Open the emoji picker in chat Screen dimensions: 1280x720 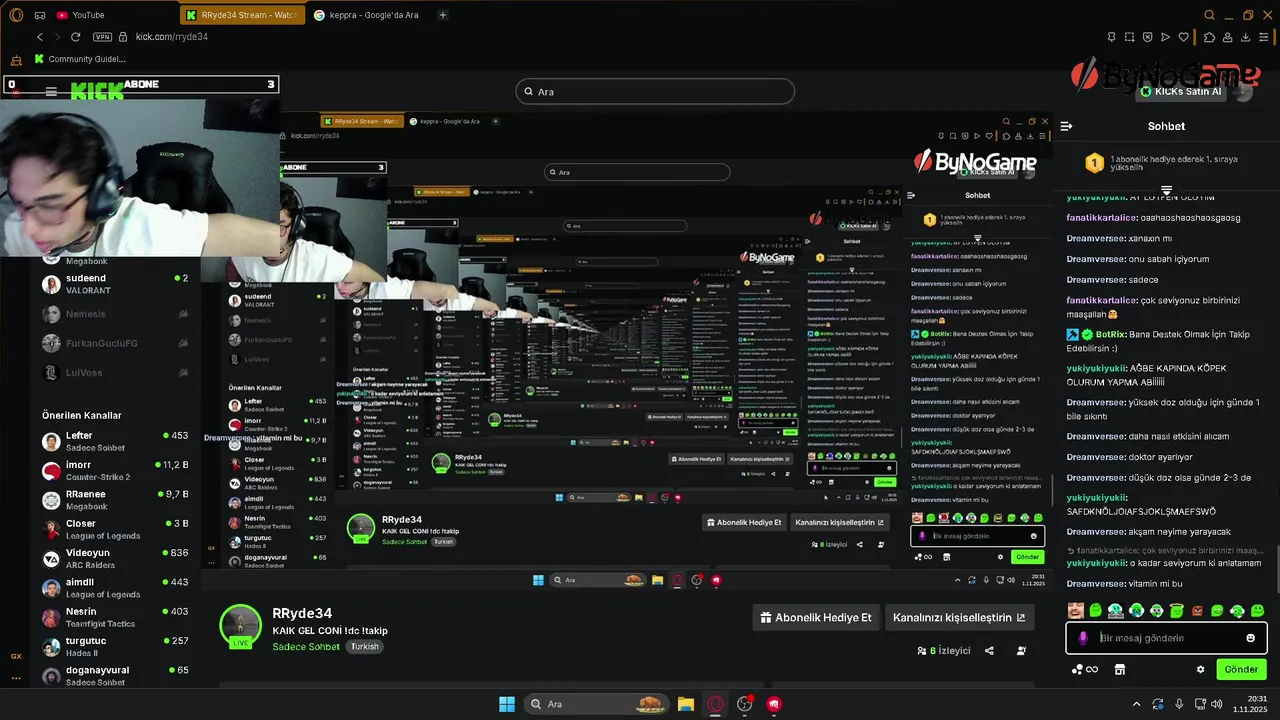1250,638
